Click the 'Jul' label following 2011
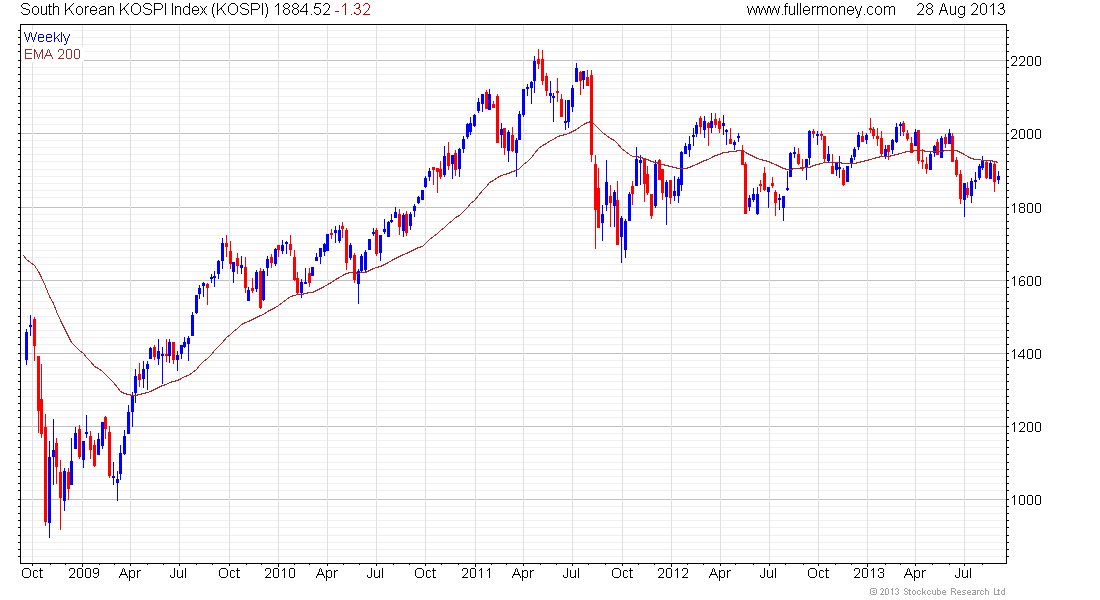The height and width of the screenshot is (600, 1100). click(x=572, y=573)
